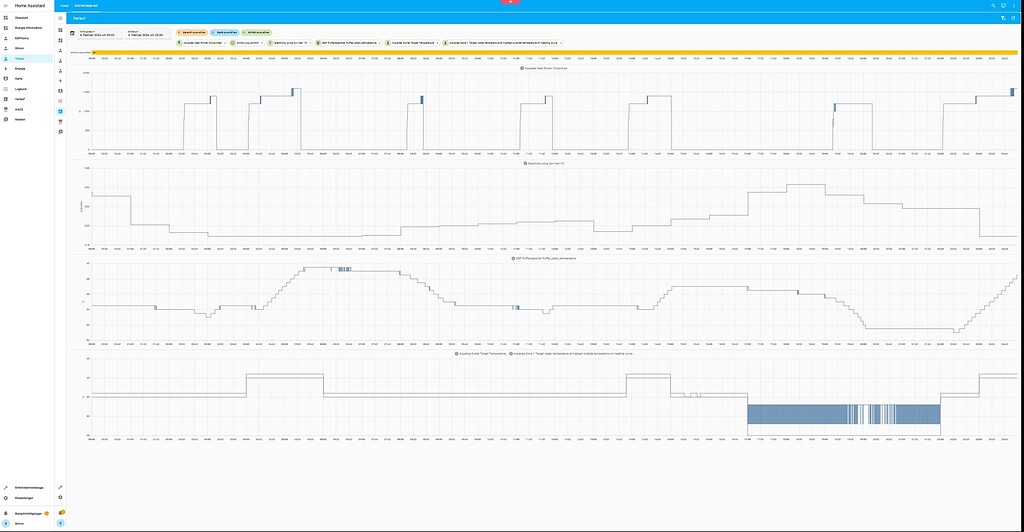Image resolution: width=1024 pixels, height=532 pixels.
Task: Click the remove-filters icon in Verlauf header
Action: click(1003, 18)
